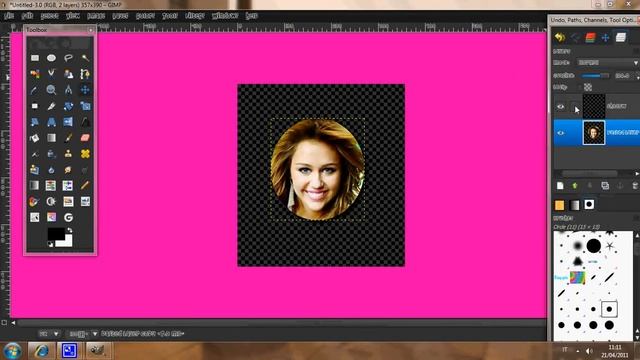
Task: Switch to the Layers tab
Action: tap(621, 38)
